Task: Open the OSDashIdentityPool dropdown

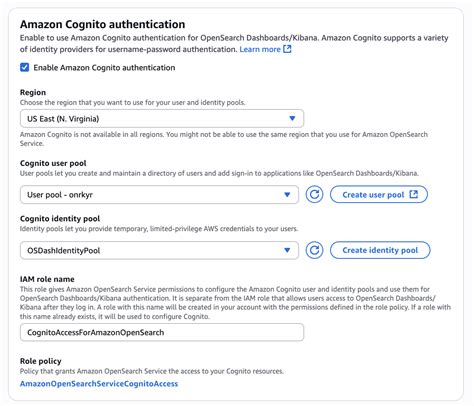Action: 159,250
